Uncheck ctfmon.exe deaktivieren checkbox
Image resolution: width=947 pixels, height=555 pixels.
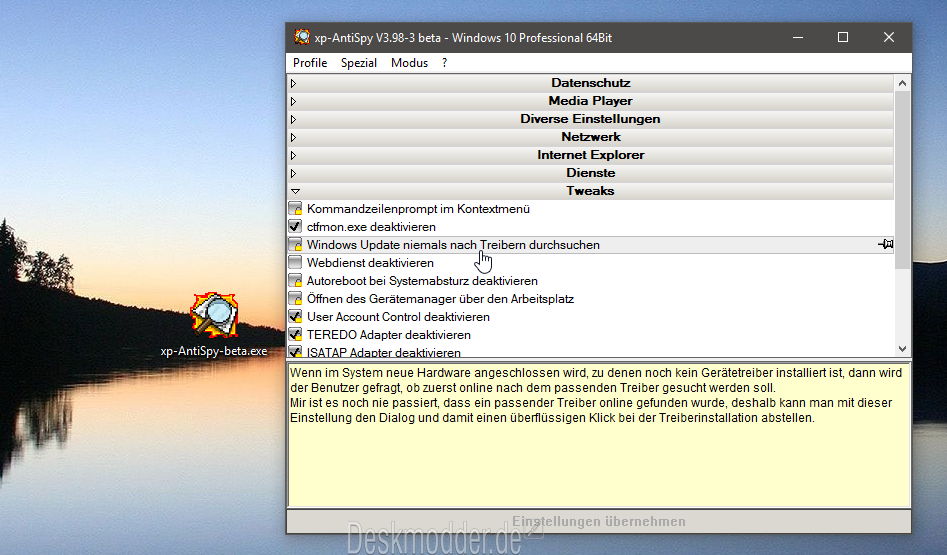(x=295, y=227)
